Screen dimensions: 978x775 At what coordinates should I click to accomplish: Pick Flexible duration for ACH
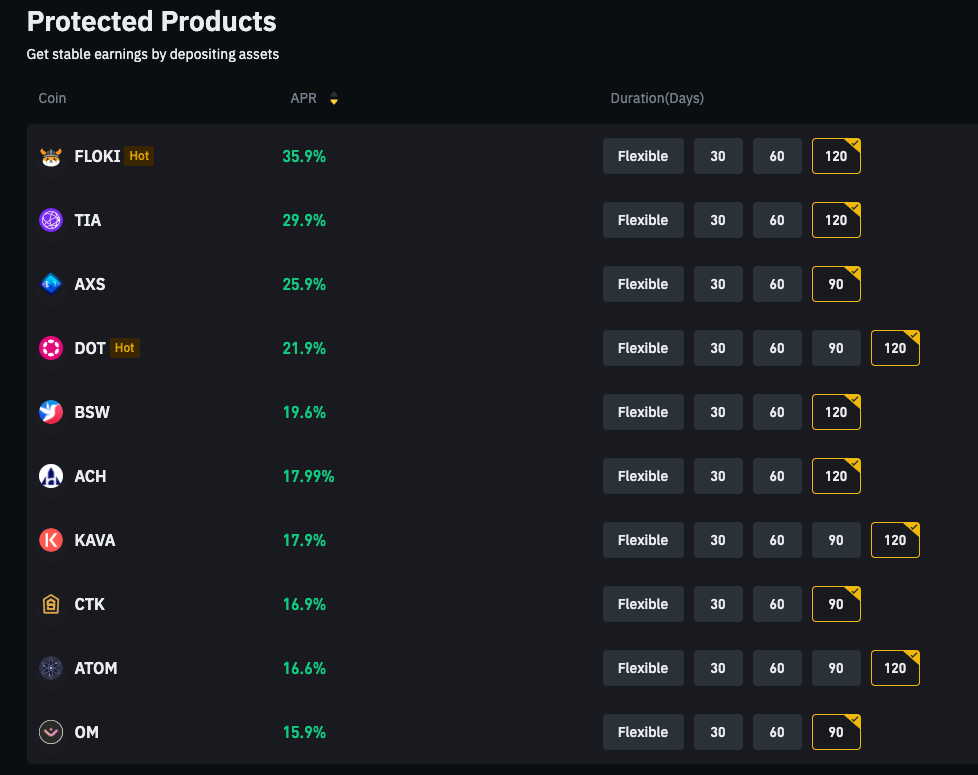643,476
